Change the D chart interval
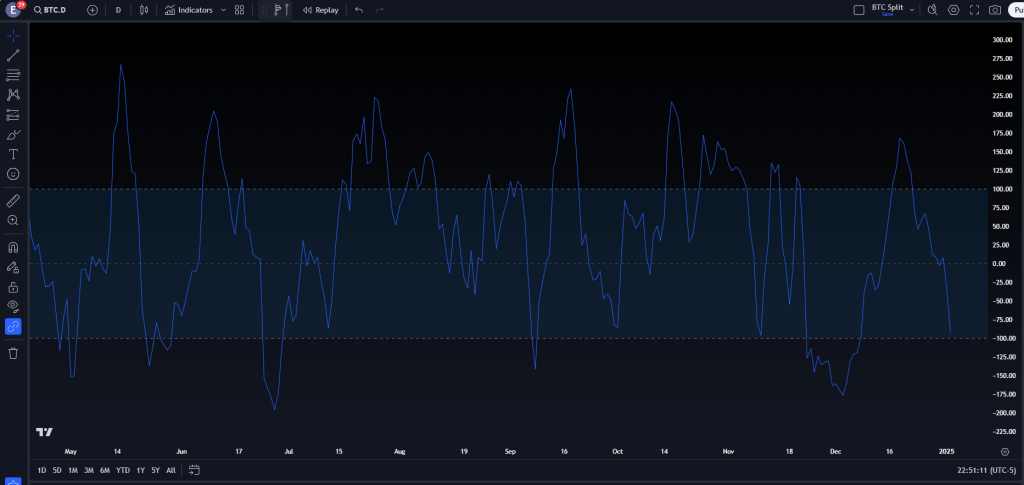The image size is (1024, 485). click(x=118, y=10)
